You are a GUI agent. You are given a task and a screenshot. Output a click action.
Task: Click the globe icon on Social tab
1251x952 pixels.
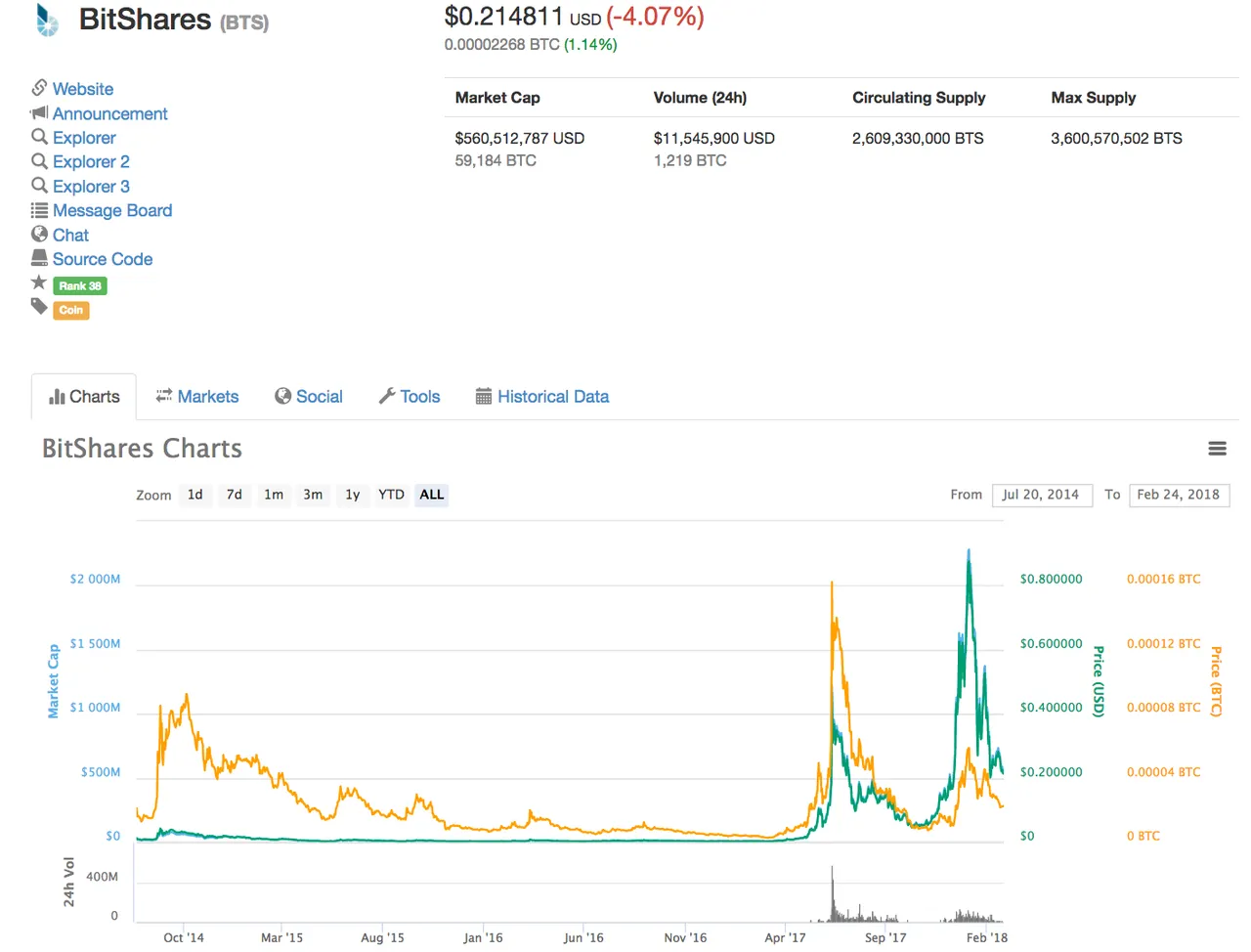coord(283,396)
